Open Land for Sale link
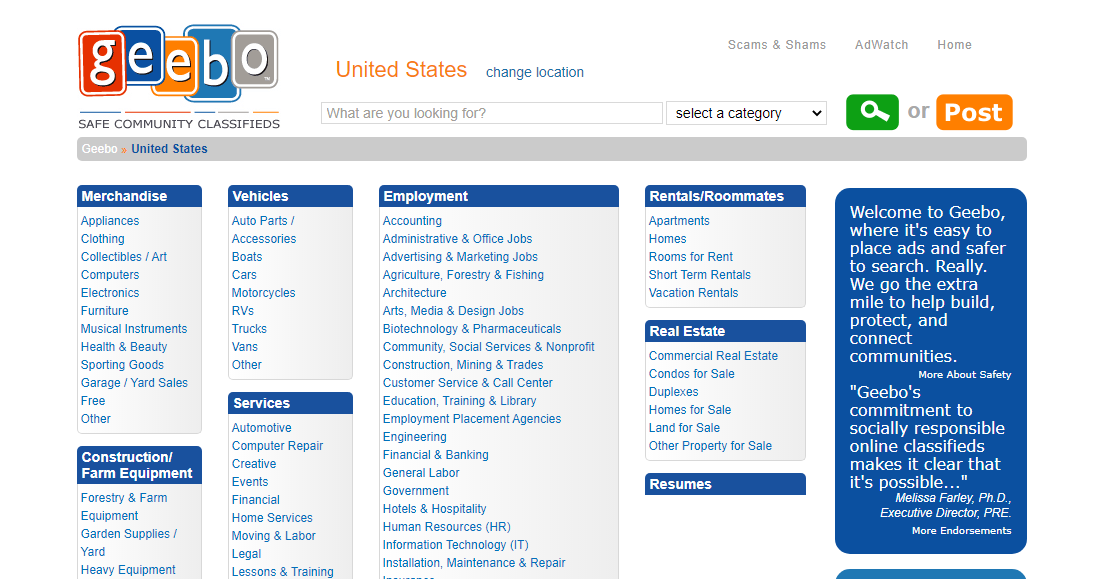Screen dimensions: 1102x579 coord(685,428)
